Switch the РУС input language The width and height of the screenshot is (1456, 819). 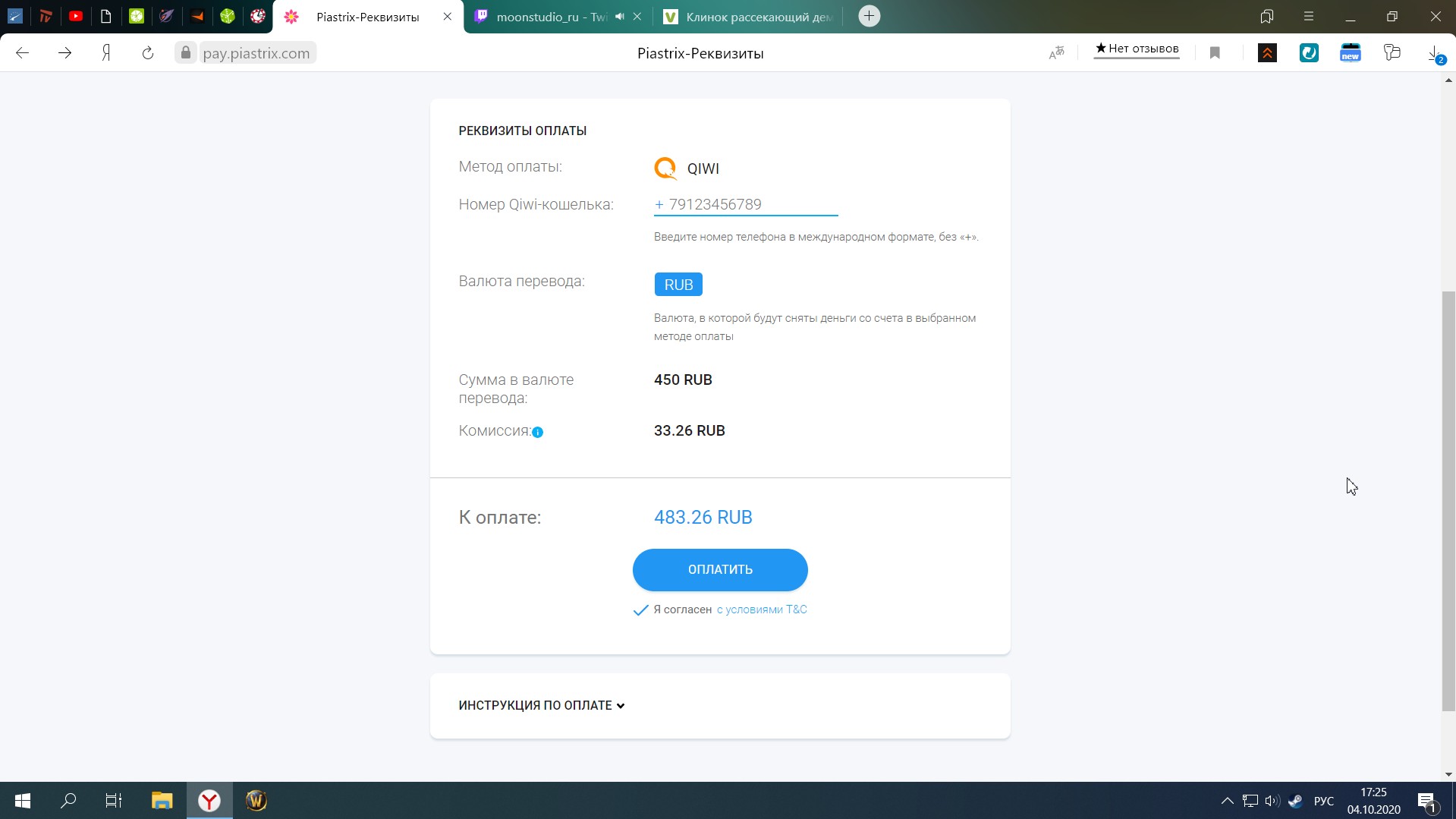[x=1324, y=801]
